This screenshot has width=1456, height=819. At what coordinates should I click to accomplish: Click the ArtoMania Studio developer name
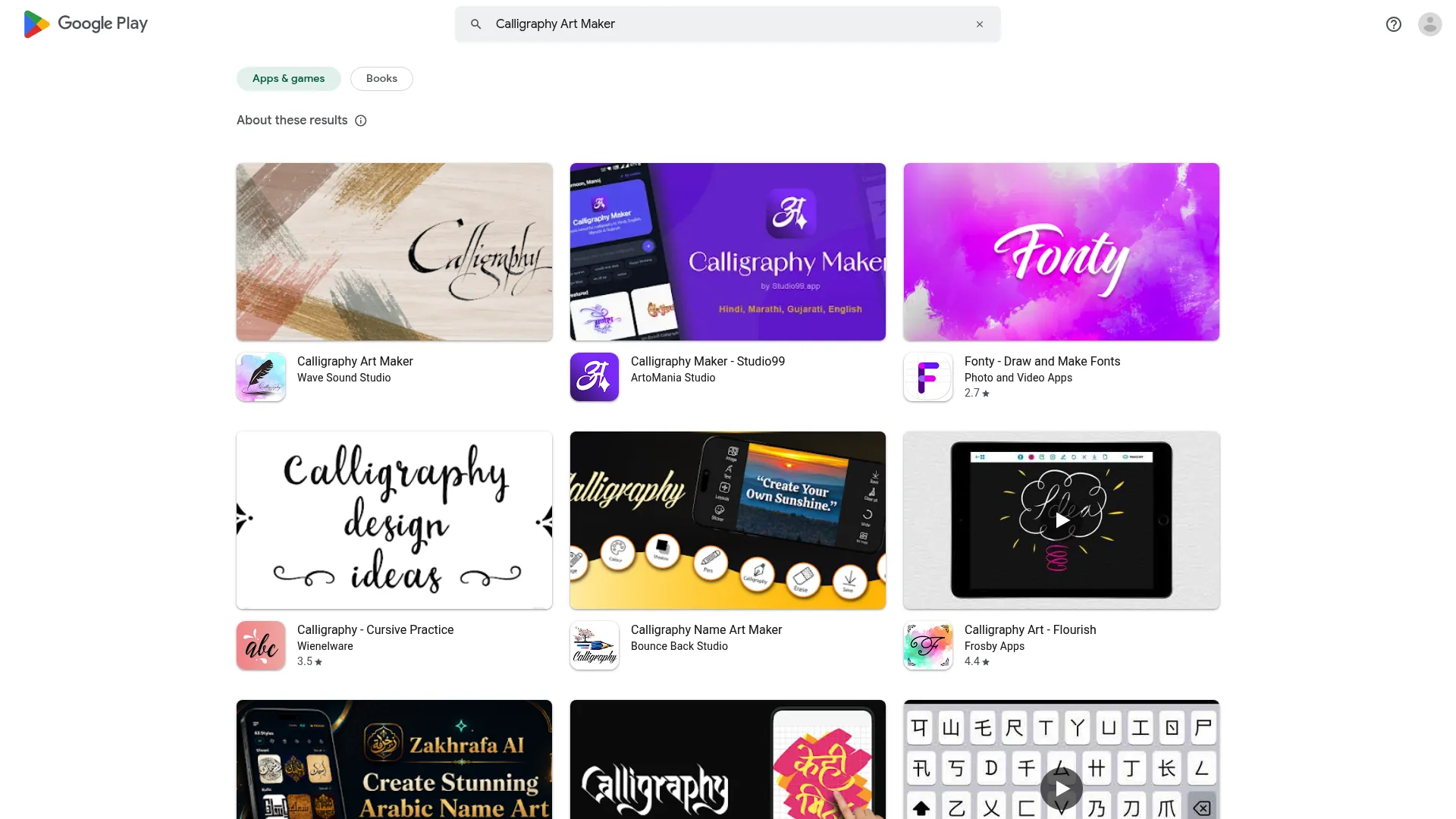click(x=673, y=378)
